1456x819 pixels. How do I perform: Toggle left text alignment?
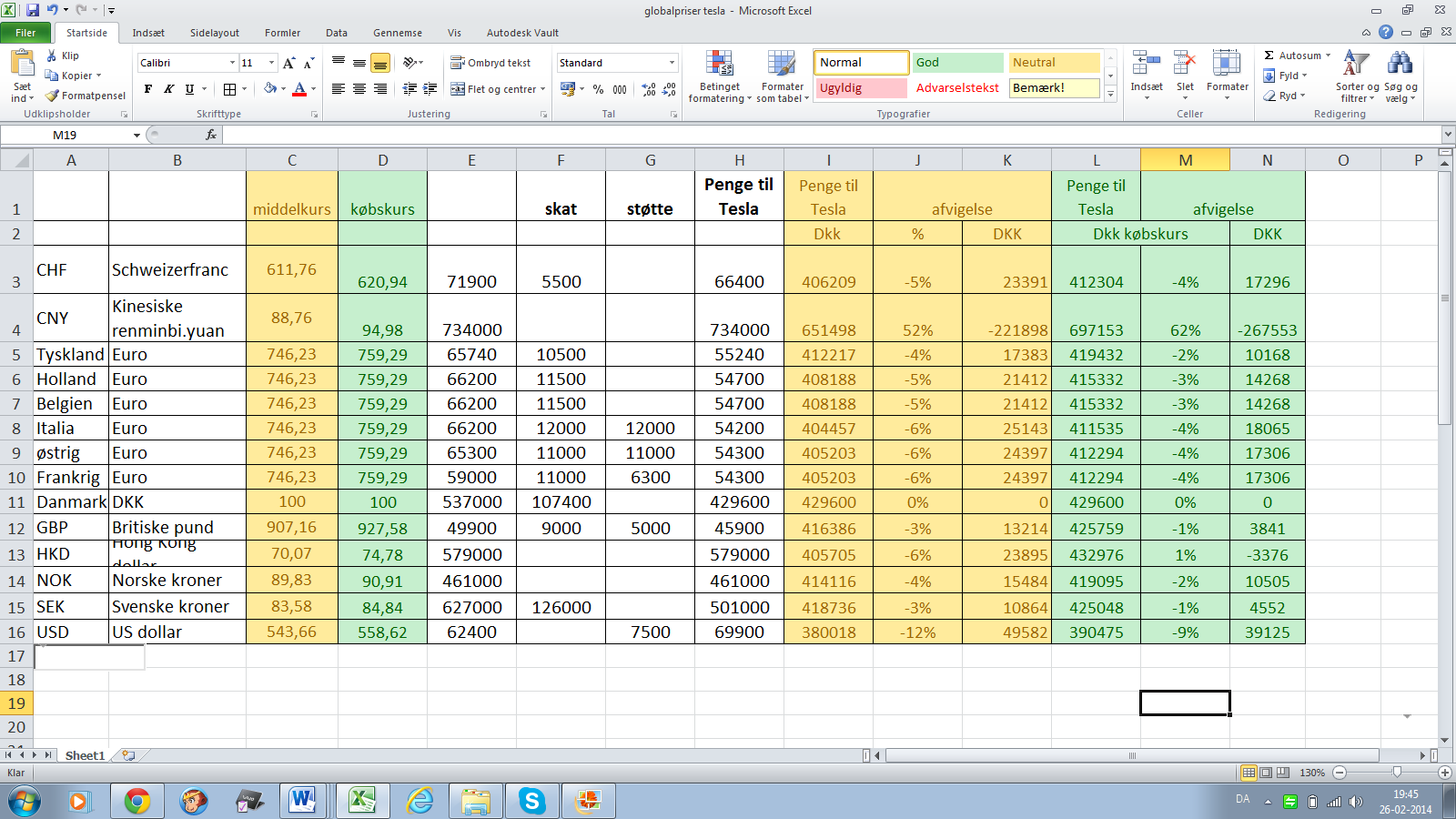click(x=339, y=89)
